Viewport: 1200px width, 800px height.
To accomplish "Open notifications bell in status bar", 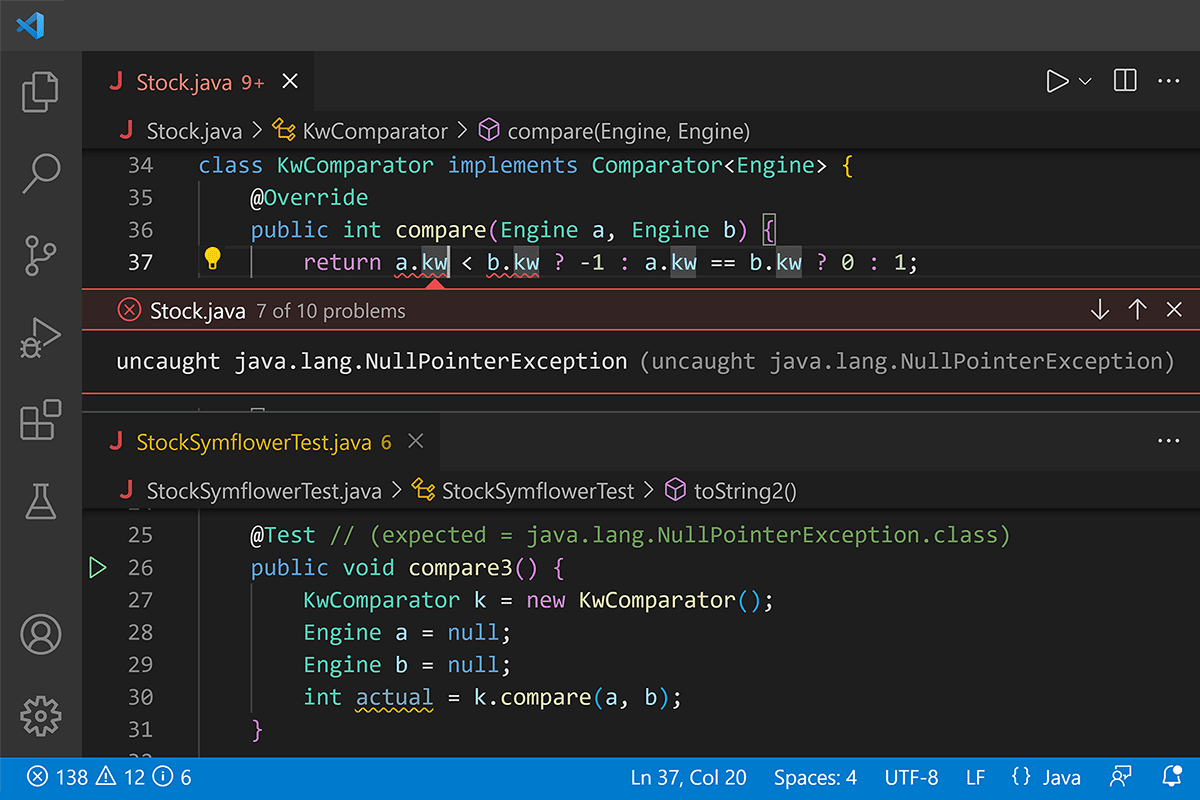I will pyautogui.click(x=1172, y=777).
